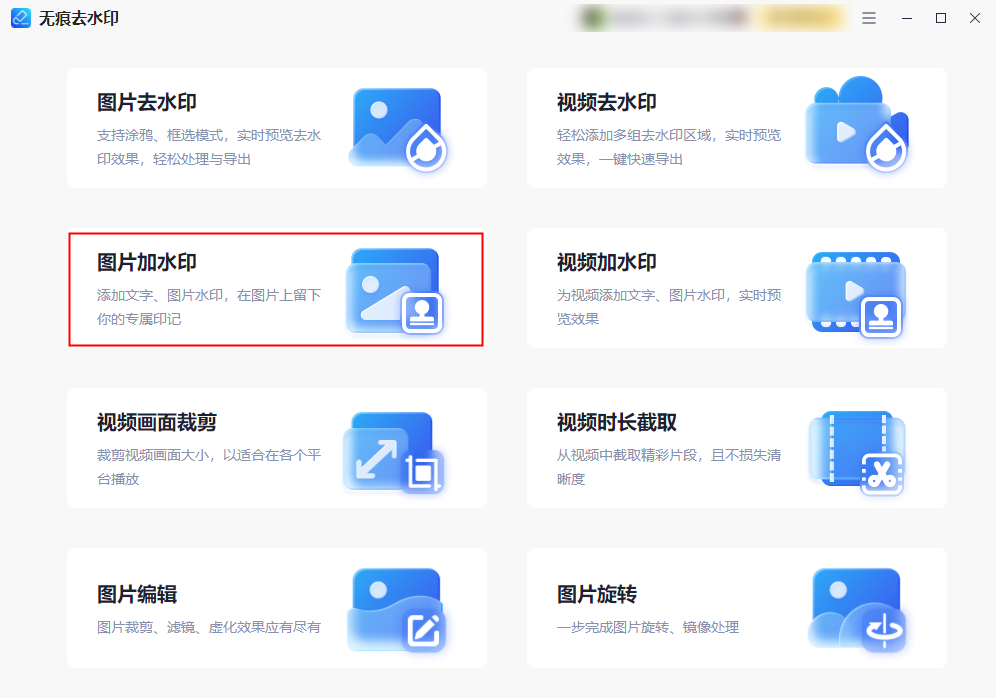Open the 图片编辑 title text

(137, 594)
